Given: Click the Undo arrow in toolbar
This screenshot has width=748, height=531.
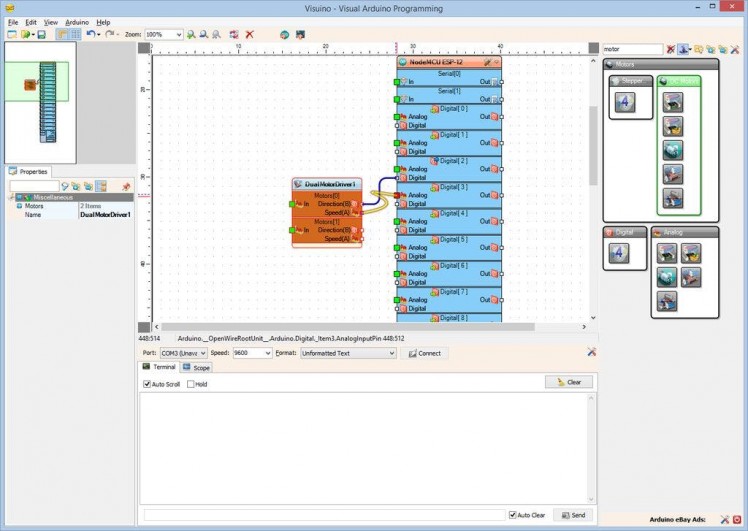Looking at the screenshot, I should 91,34.
